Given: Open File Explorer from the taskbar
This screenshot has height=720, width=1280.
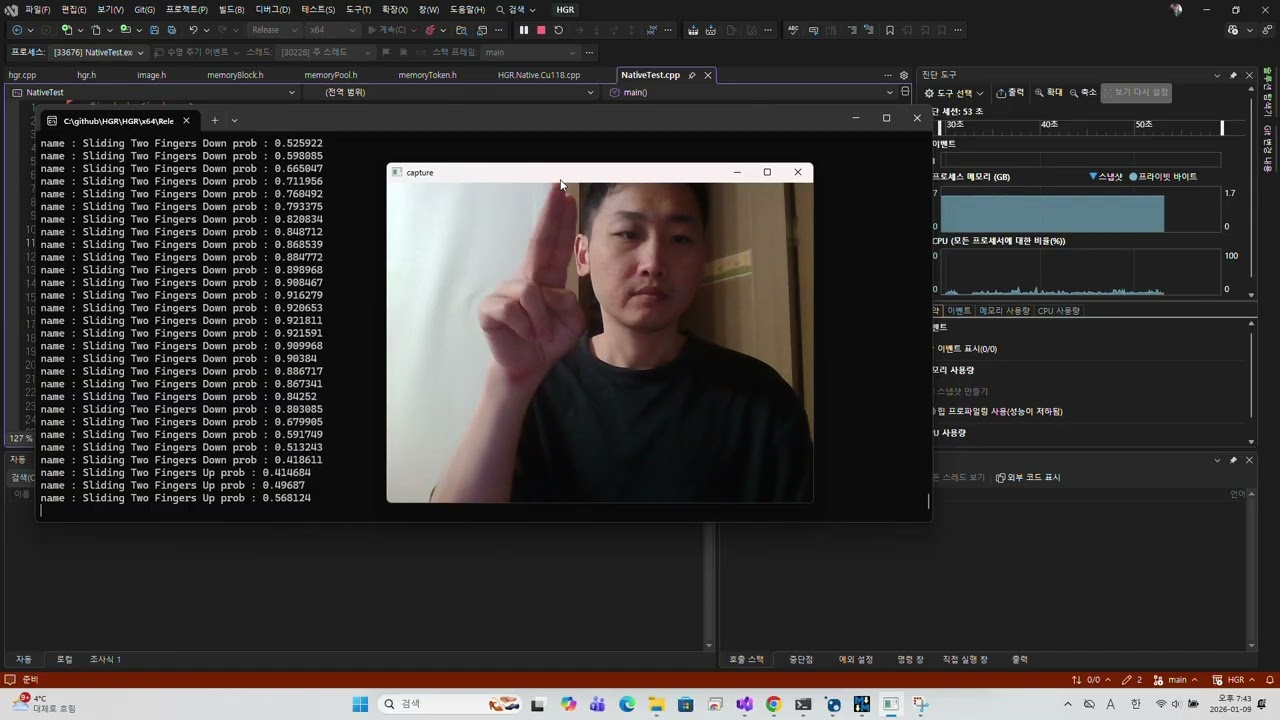Looking at the screenshot, I should point(656,704).
